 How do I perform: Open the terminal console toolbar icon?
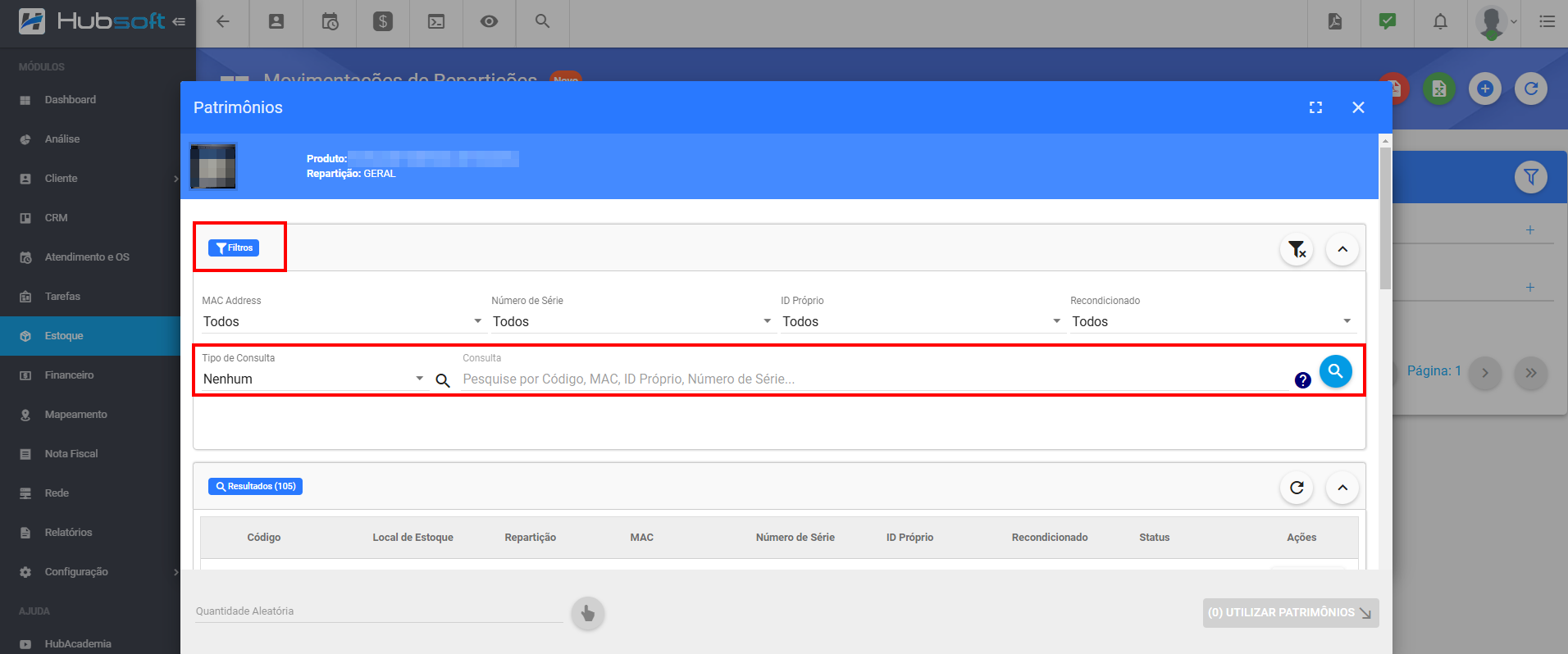click(x=436, y=22)
